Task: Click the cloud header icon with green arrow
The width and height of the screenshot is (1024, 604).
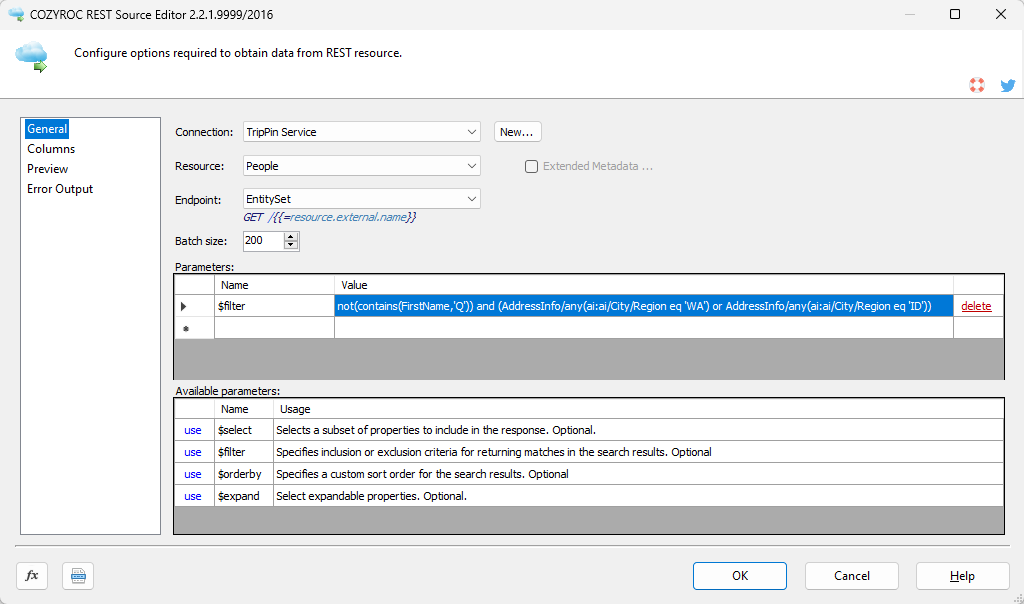Action: click(x=32, y=56)
